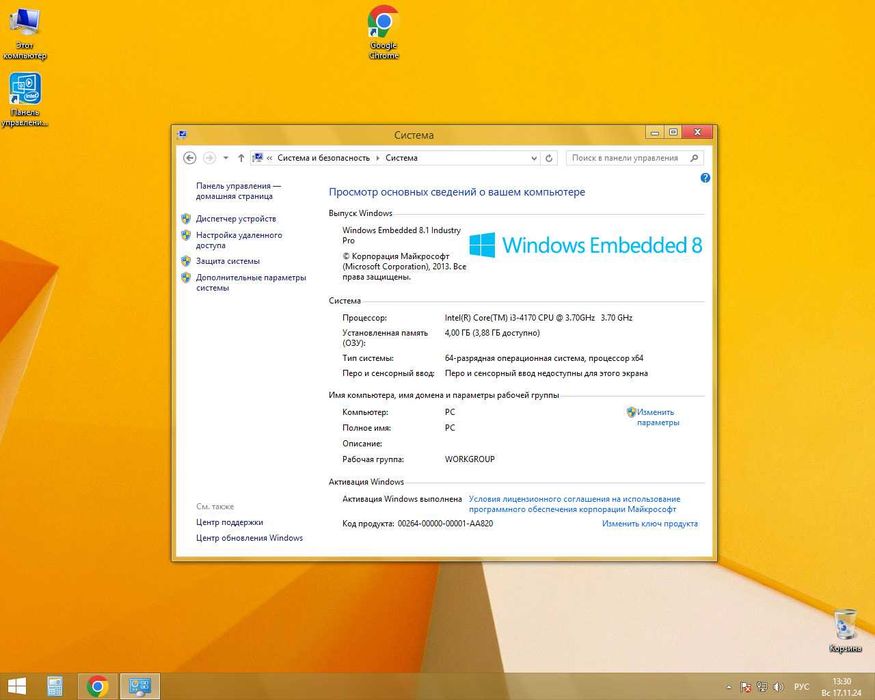875x700 pixels.
Task: Click the forward navigation arrow
Action: tap(209, 158)
